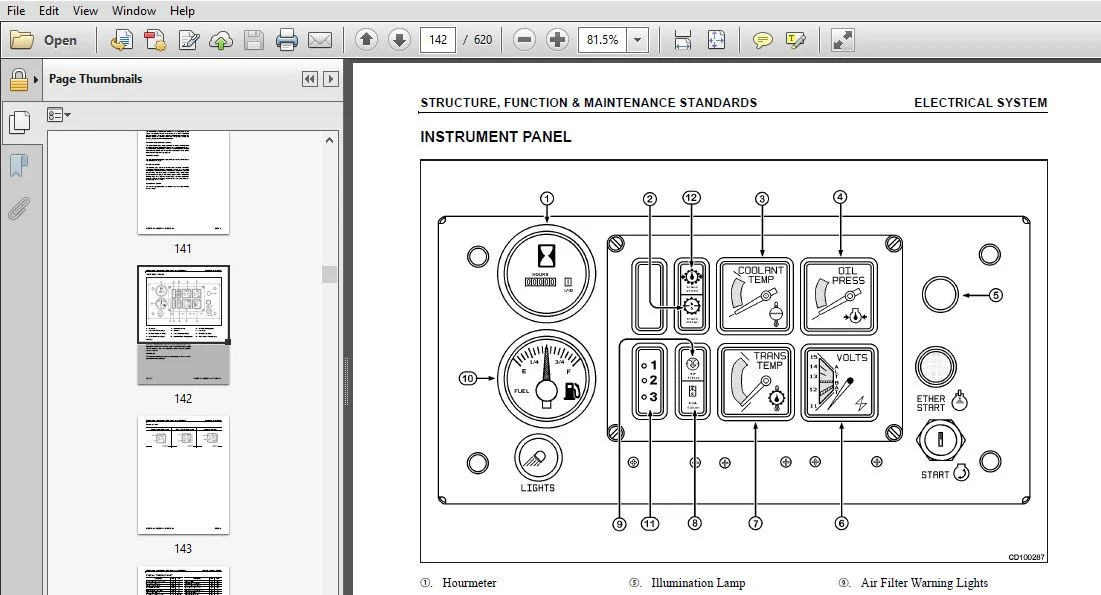Click the print icon
Image resolution: width=1101 pixels, height=595 pixels.
286,40
